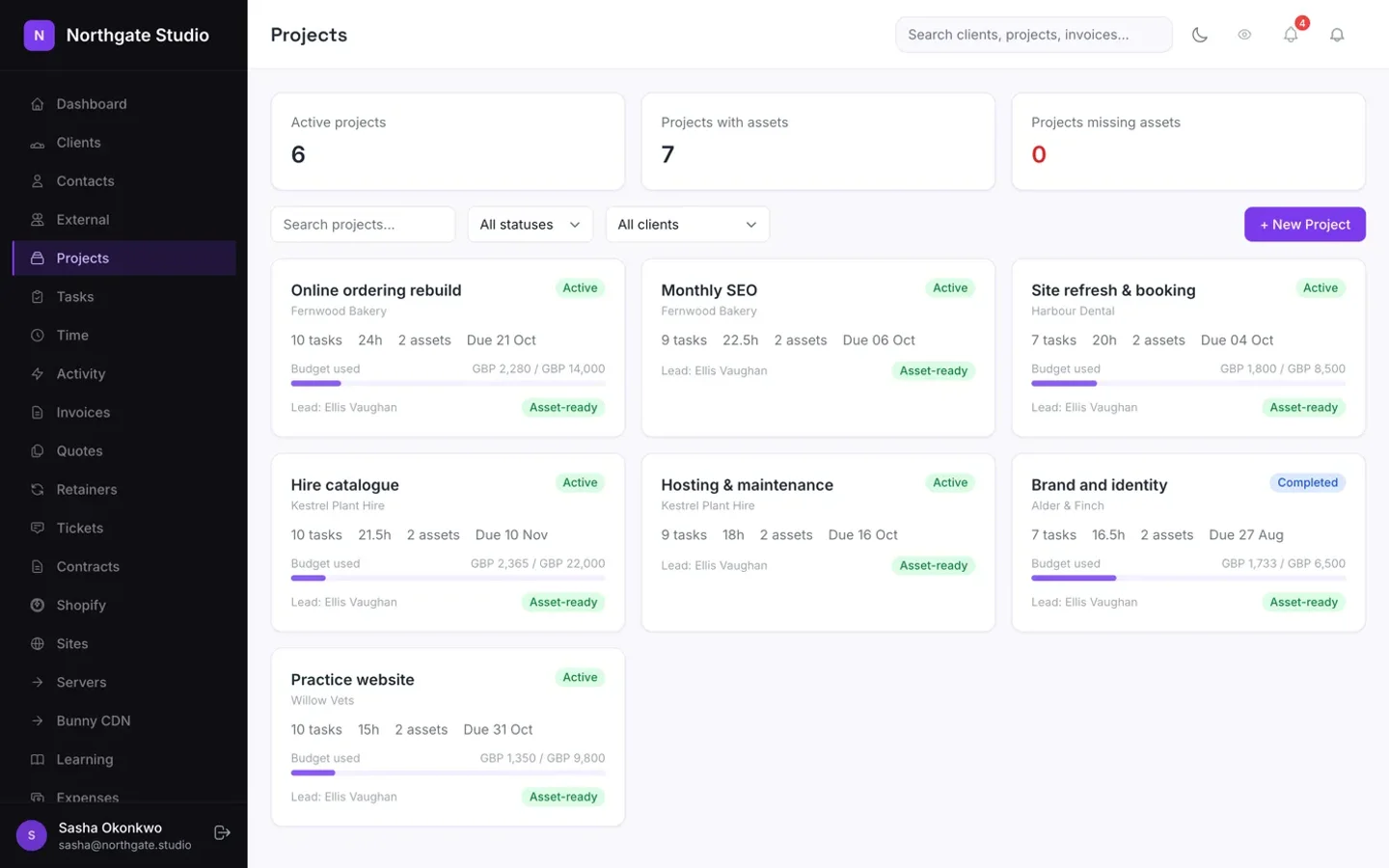The image size is (1389, 868).
Task: Open the All clients dropdown
Action: [687, 225]
